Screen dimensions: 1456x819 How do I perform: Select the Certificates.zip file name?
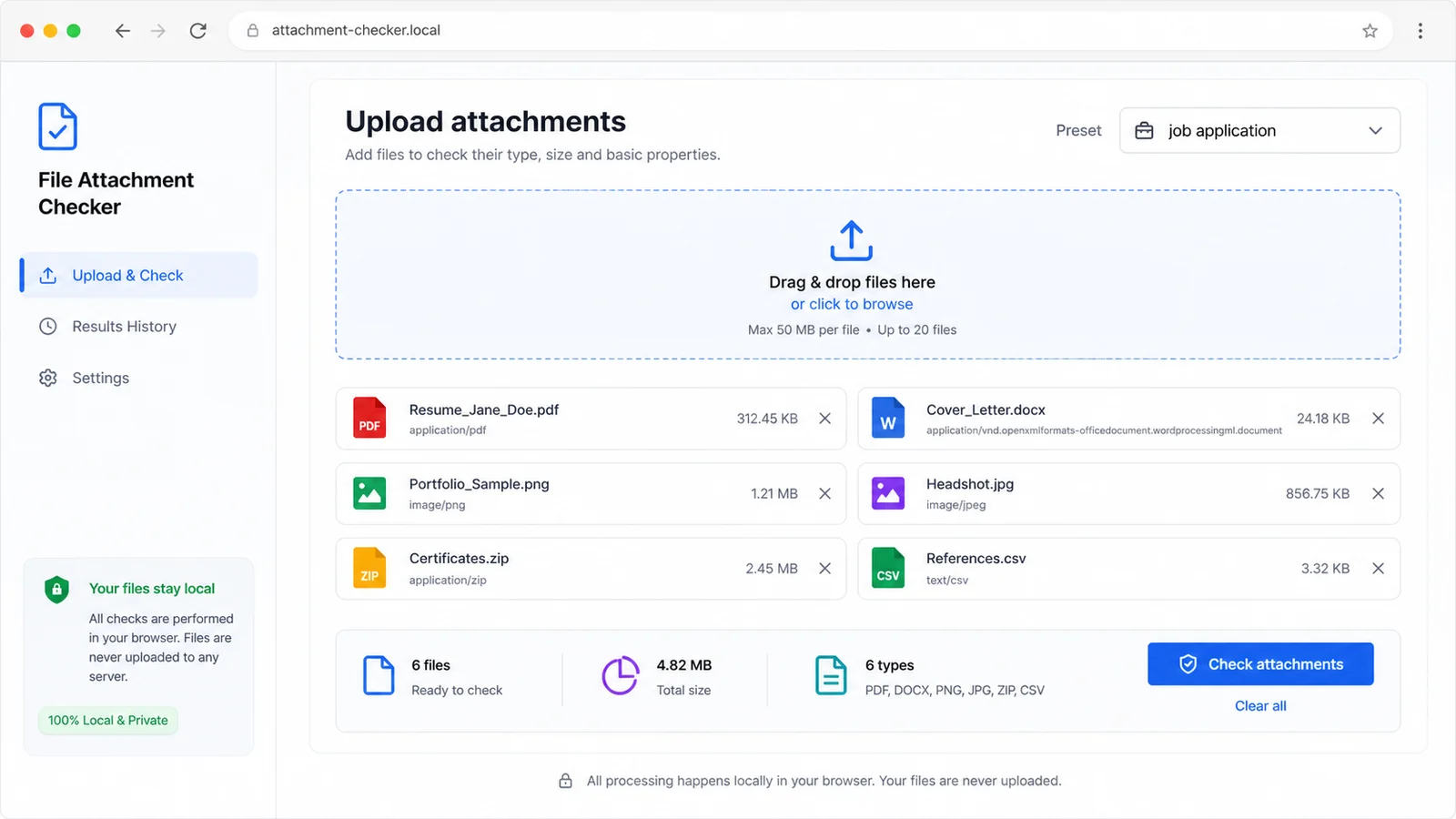pos(459,559)
